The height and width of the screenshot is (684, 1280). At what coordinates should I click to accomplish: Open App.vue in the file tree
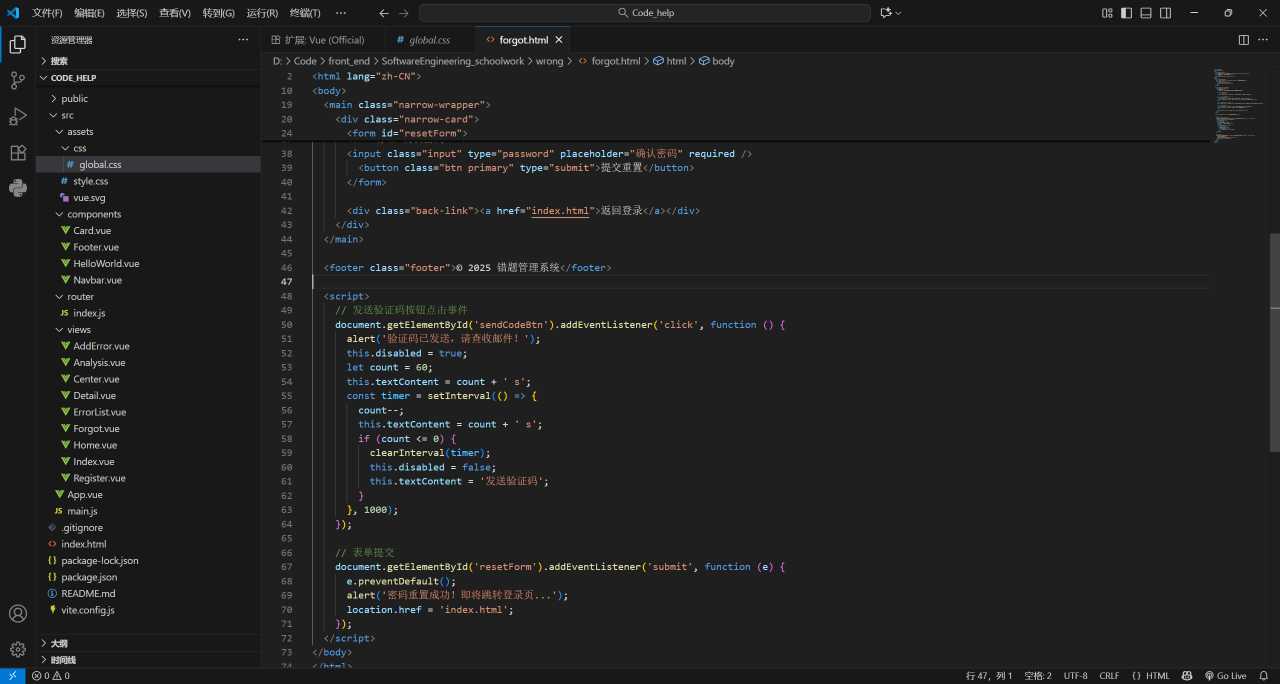coord(148,494)
